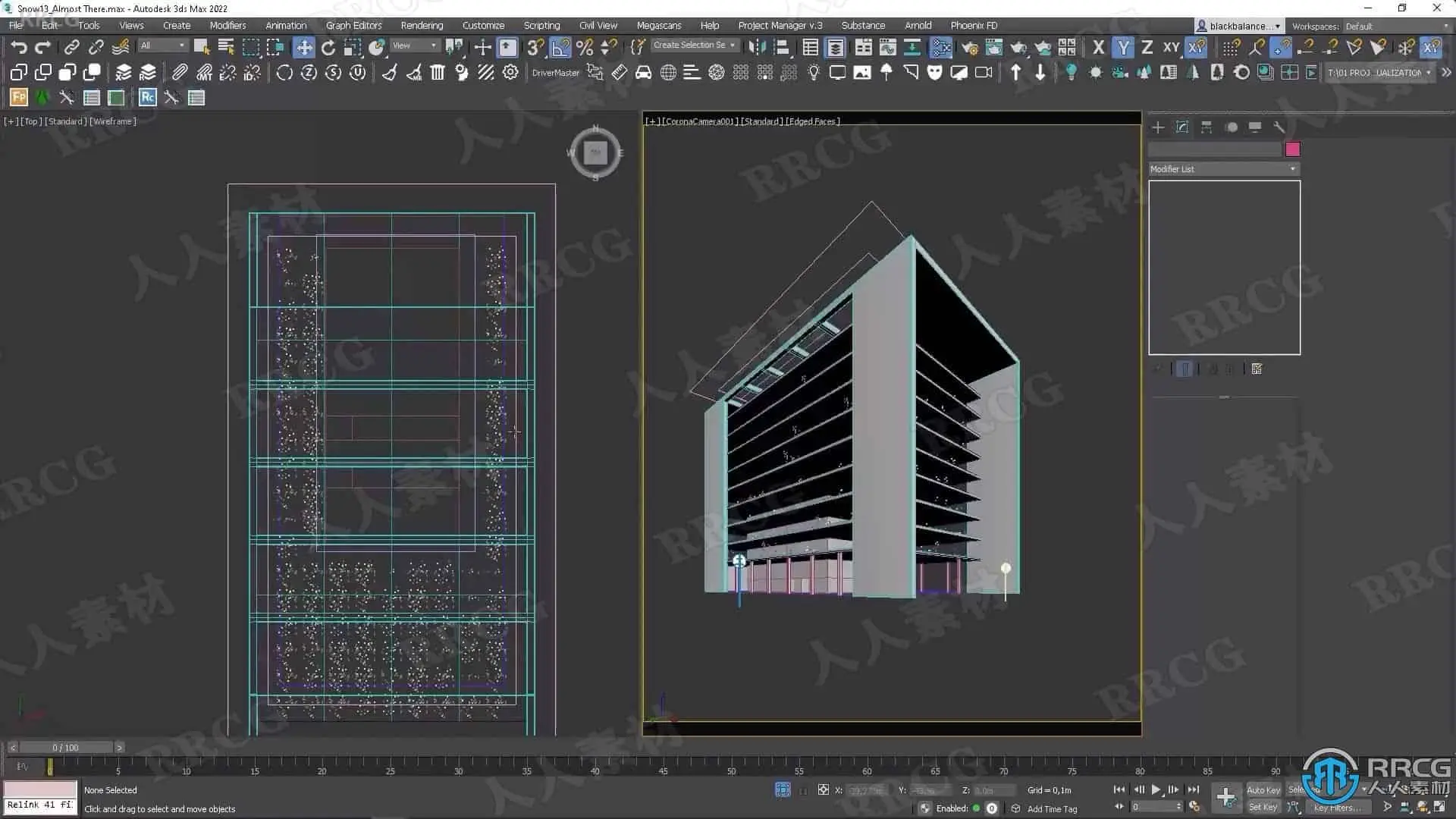Click the Key Filters button
The image size is (1456, 819).
(1337, 808)
